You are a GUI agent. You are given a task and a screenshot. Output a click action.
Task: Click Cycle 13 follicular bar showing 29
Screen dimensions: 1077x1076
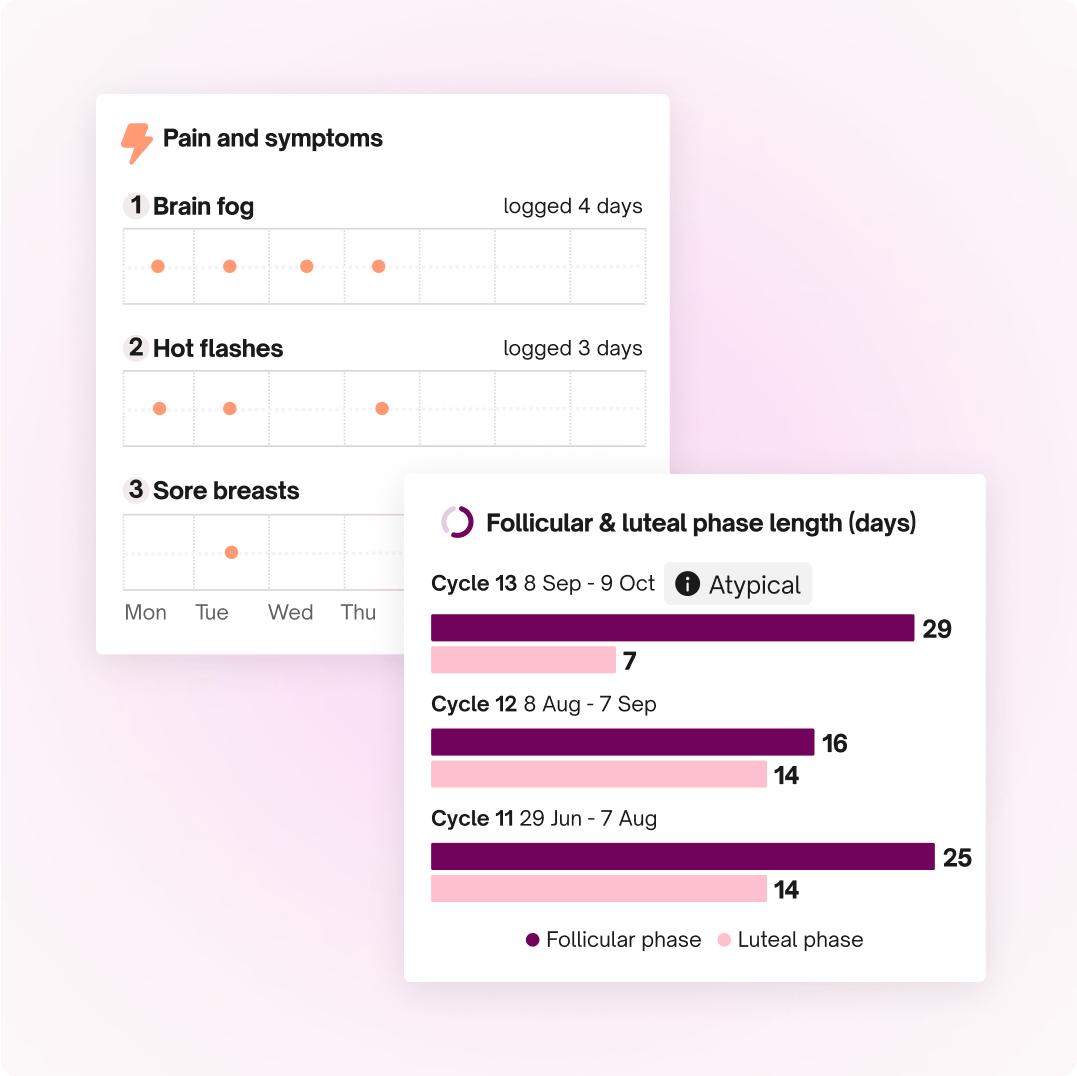pos(672,628)
